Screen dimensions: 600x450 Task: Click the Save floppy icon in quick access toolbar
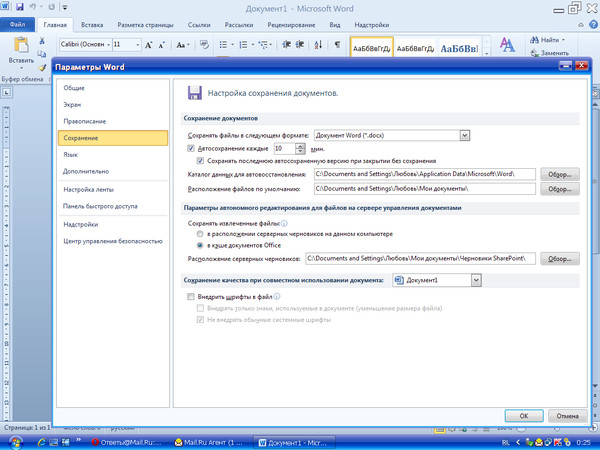20,7
